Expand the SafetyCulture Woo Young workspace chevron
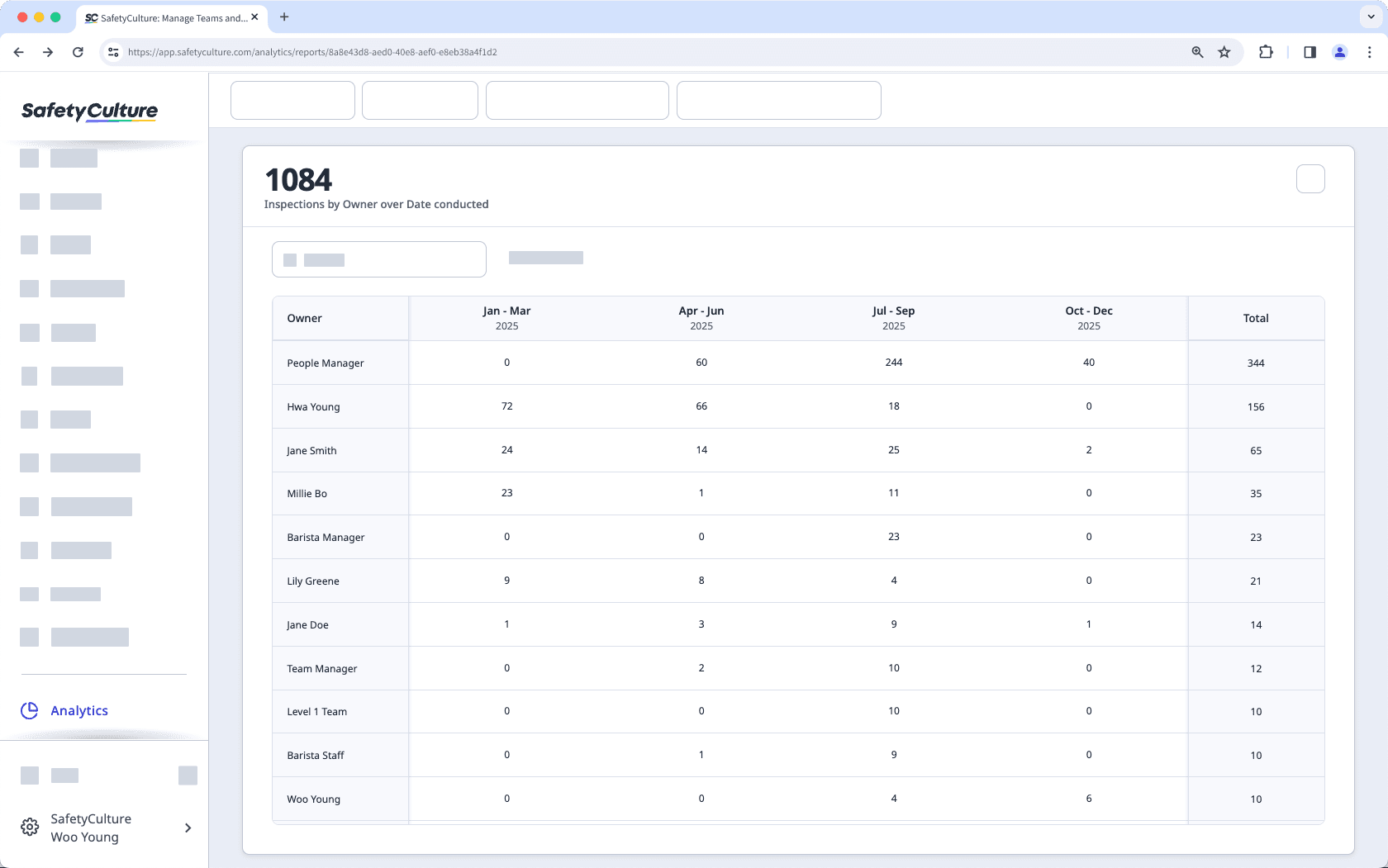This screenshot has height=868, width=1388. tap(188, 828)
